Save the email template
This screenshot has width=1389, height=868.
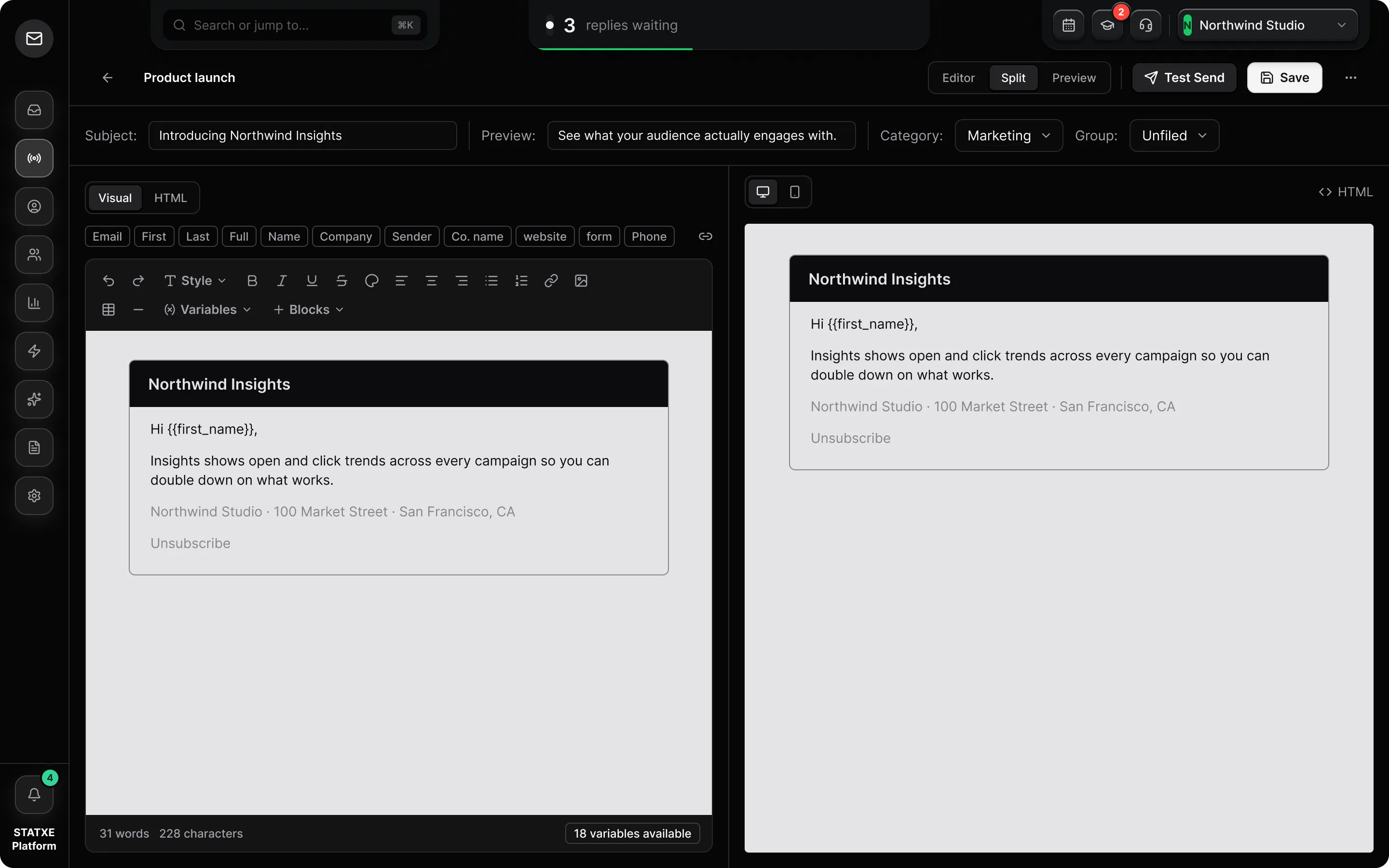(1284, 78)
